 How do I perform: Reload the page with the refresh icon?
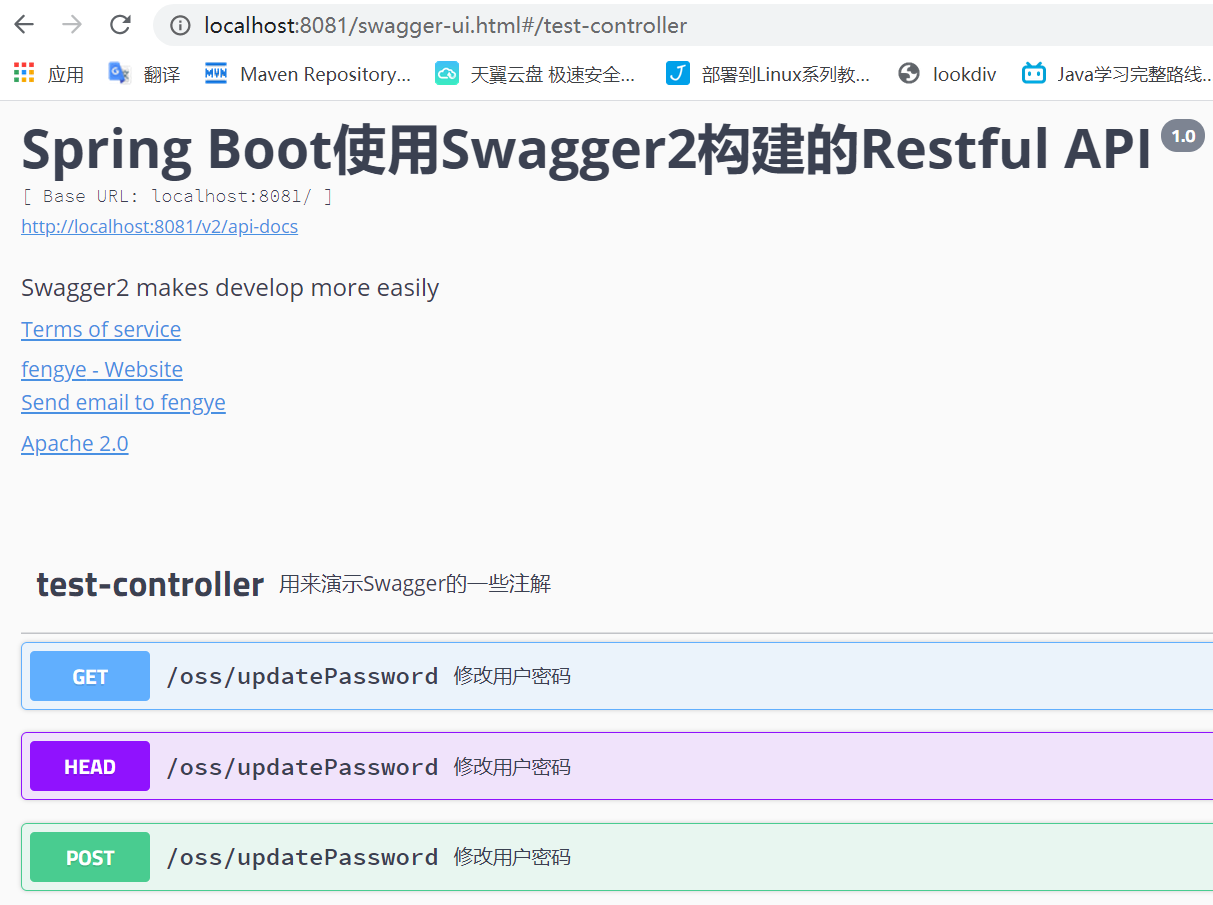click(x=120, y=25)
